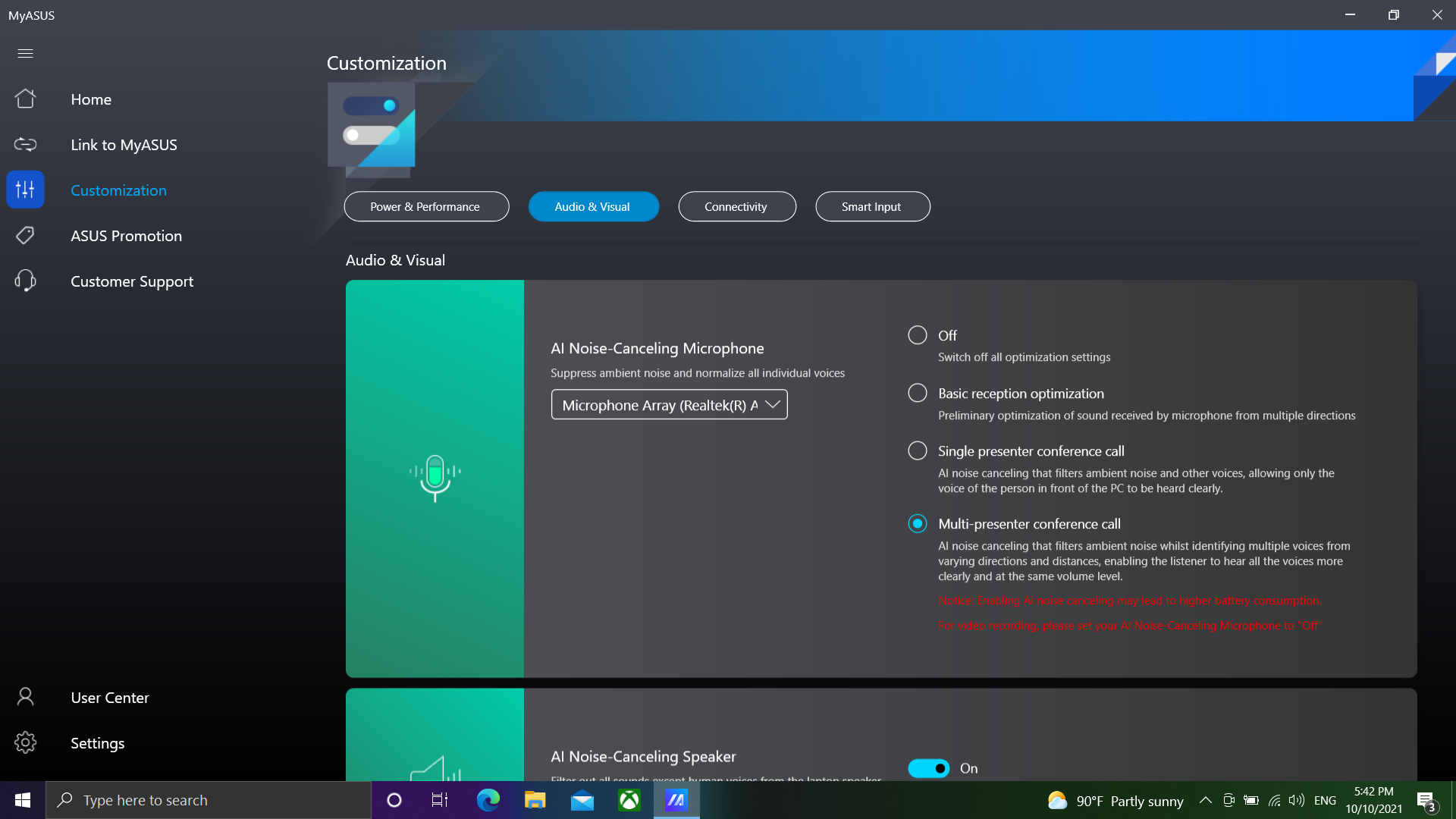Image resolution: width=1456 pixels, height=819 pixels.
Task: Switch to the Power & Performance tab
Action: tap(426, 206)
